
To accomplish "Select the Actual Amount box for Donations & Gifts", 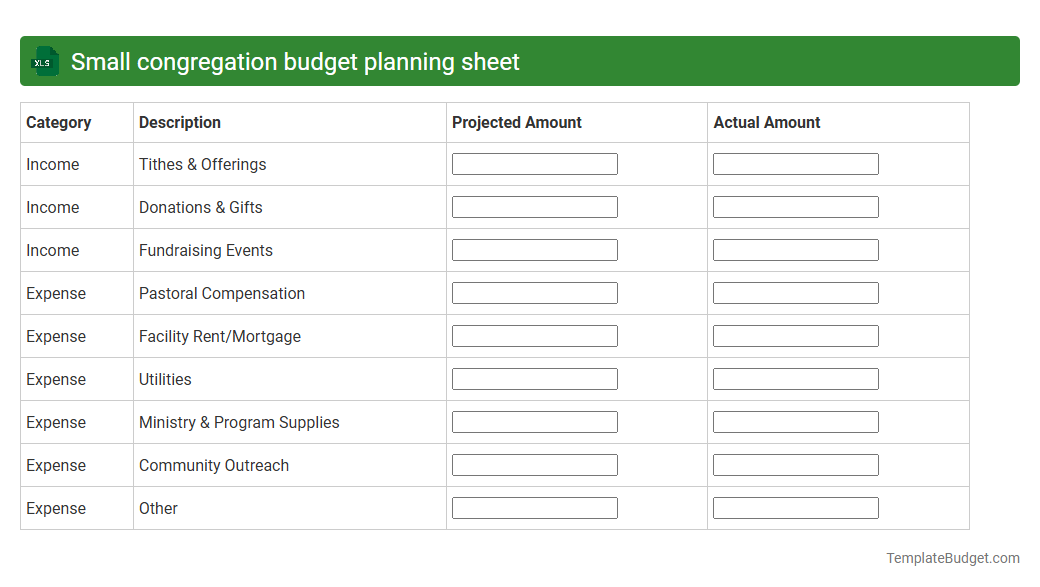I will pyautogui.click(x=795, y=206).
